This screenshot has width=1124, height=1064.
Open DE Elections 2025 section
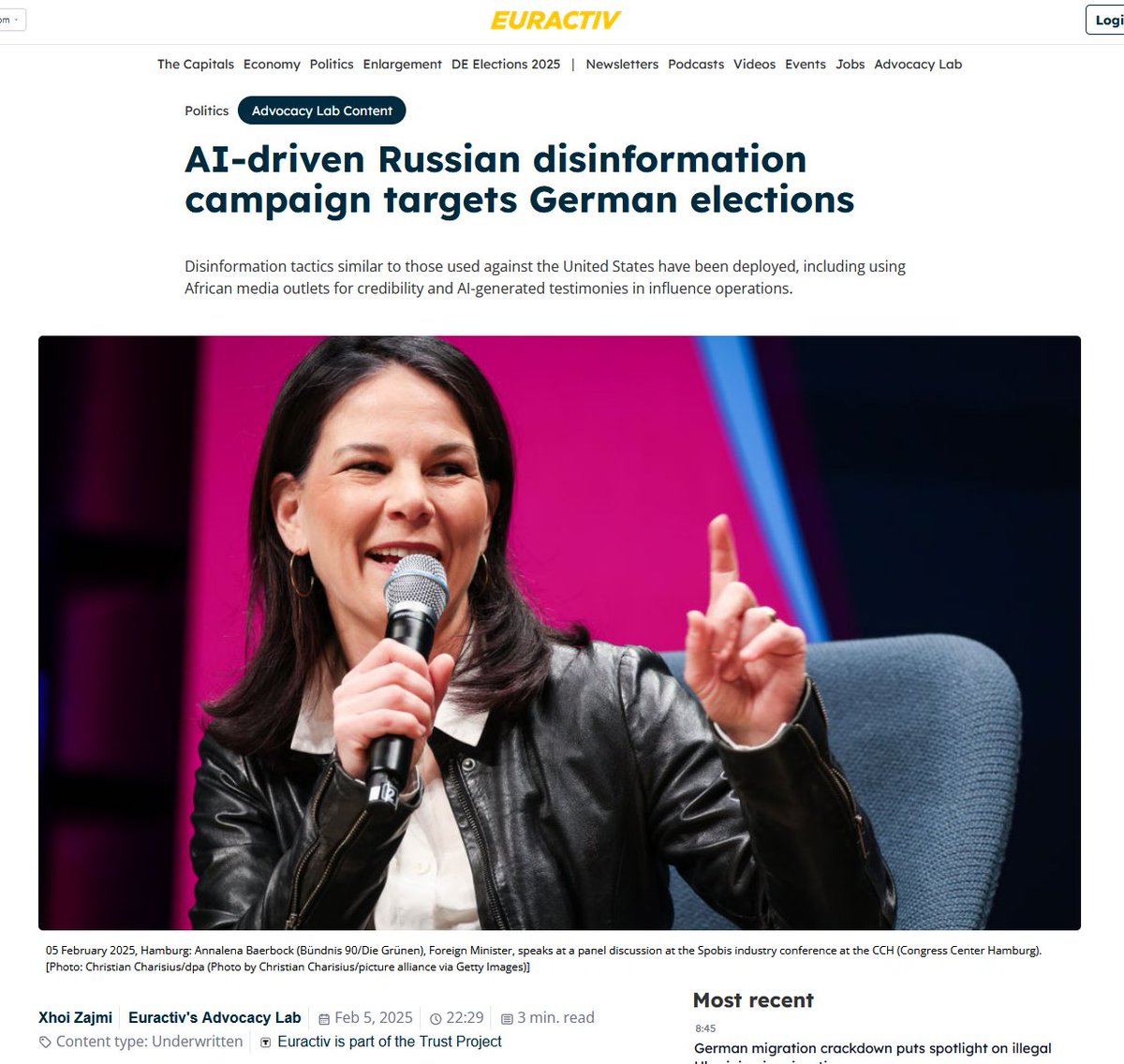coord(506,64)
